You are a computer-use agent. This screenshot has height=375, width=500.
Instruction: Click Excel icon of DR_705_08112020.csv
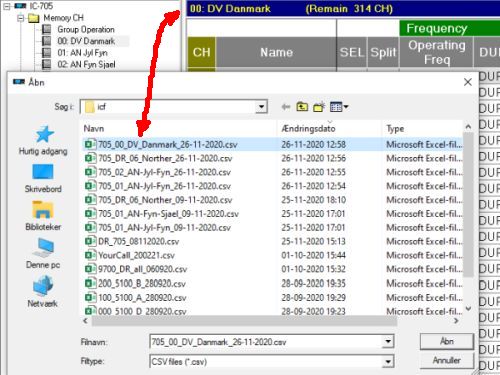(x=90, y=241)
